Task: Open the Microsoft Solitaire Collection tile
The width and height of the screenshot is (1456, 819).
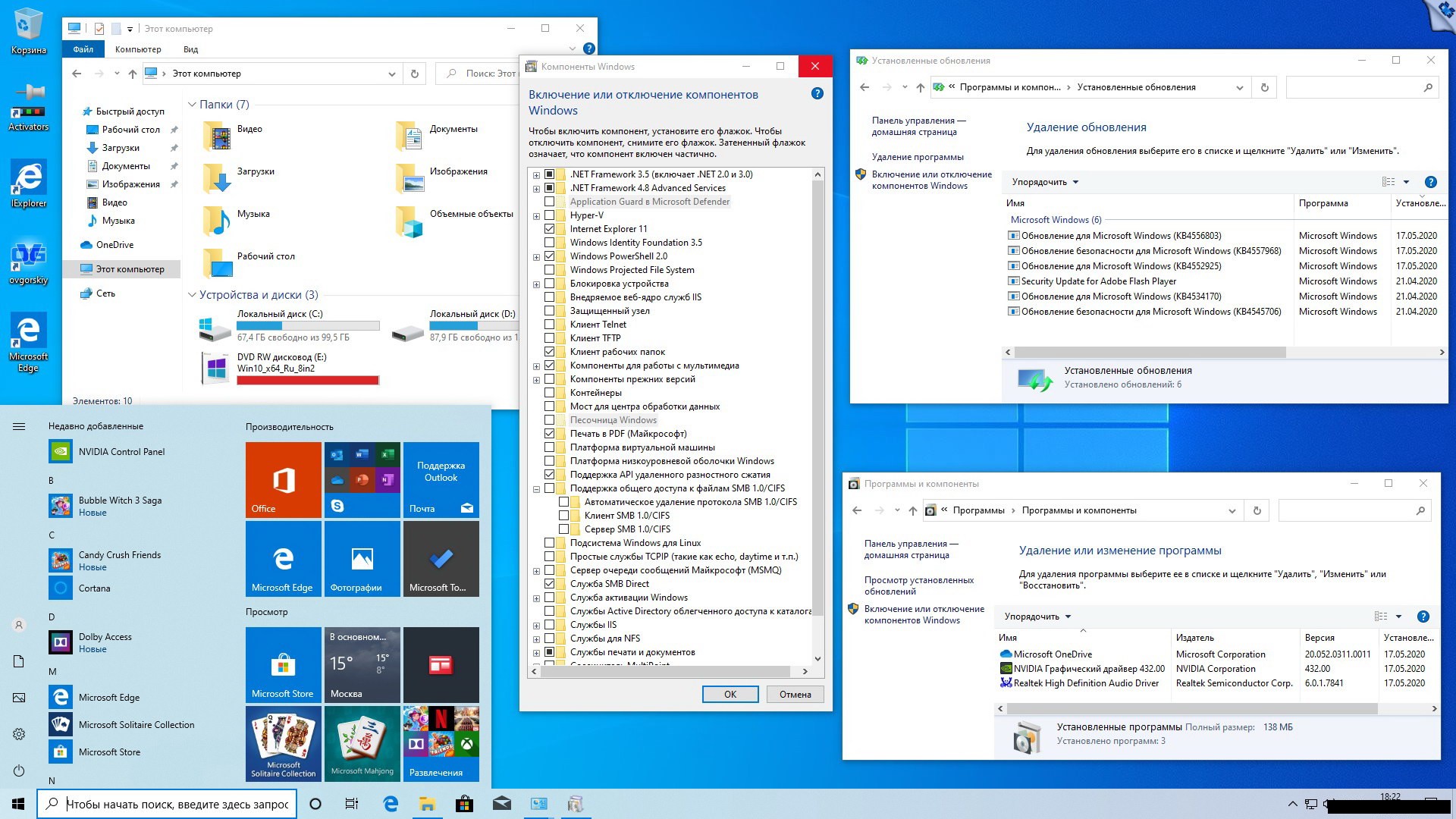Action: pyautogui.click(x=283, y=743)
